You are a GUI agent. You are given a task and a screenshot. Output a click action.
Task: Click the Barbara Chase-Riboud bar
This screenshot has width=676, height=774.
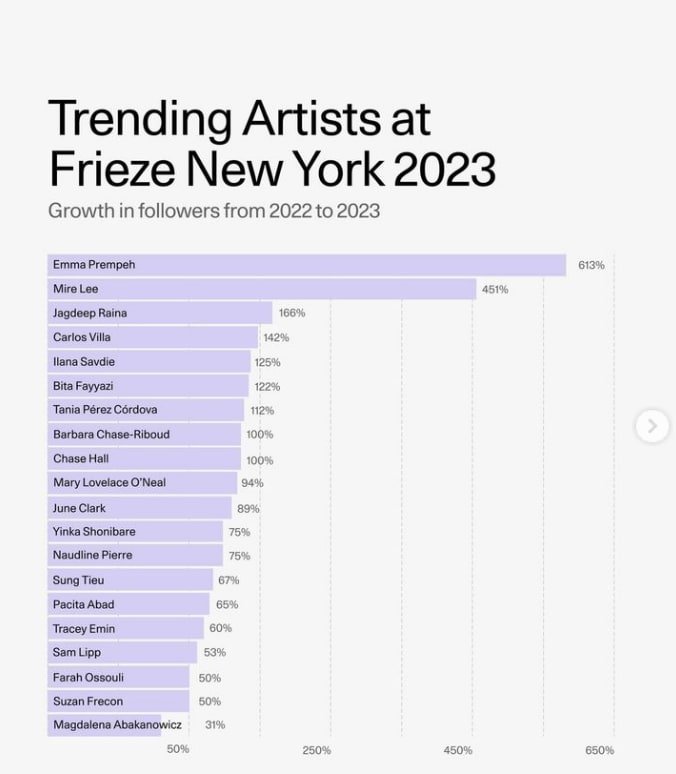[x=144, y=434]
